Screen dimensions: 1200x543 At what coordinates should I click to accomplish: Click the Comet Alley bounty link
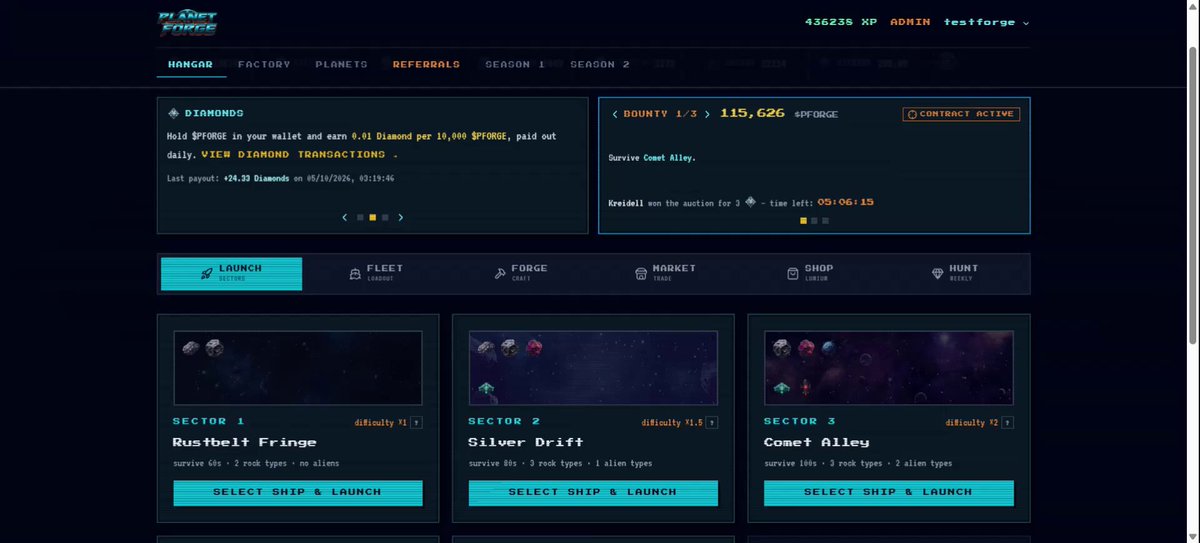click(668, 158)
